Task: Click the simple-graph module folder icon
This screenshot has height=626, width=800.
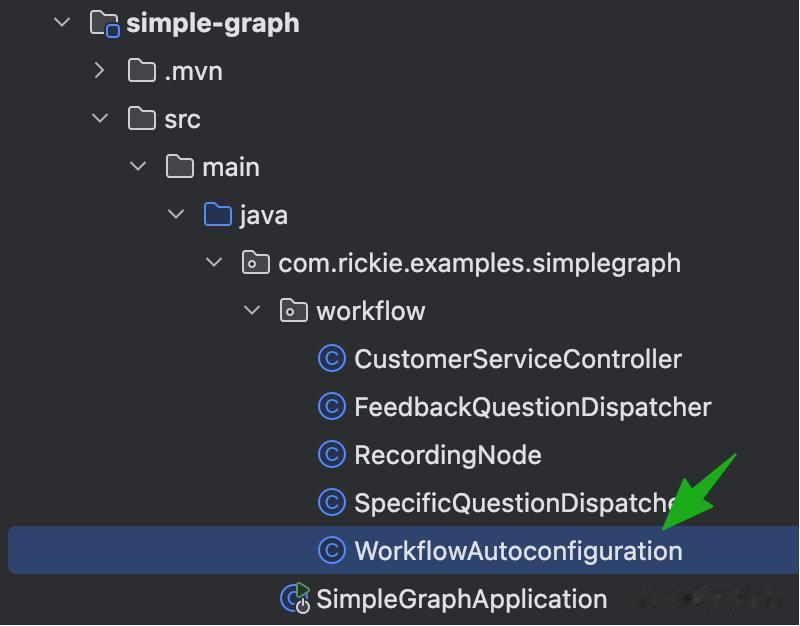Action: tap(104, 23)
